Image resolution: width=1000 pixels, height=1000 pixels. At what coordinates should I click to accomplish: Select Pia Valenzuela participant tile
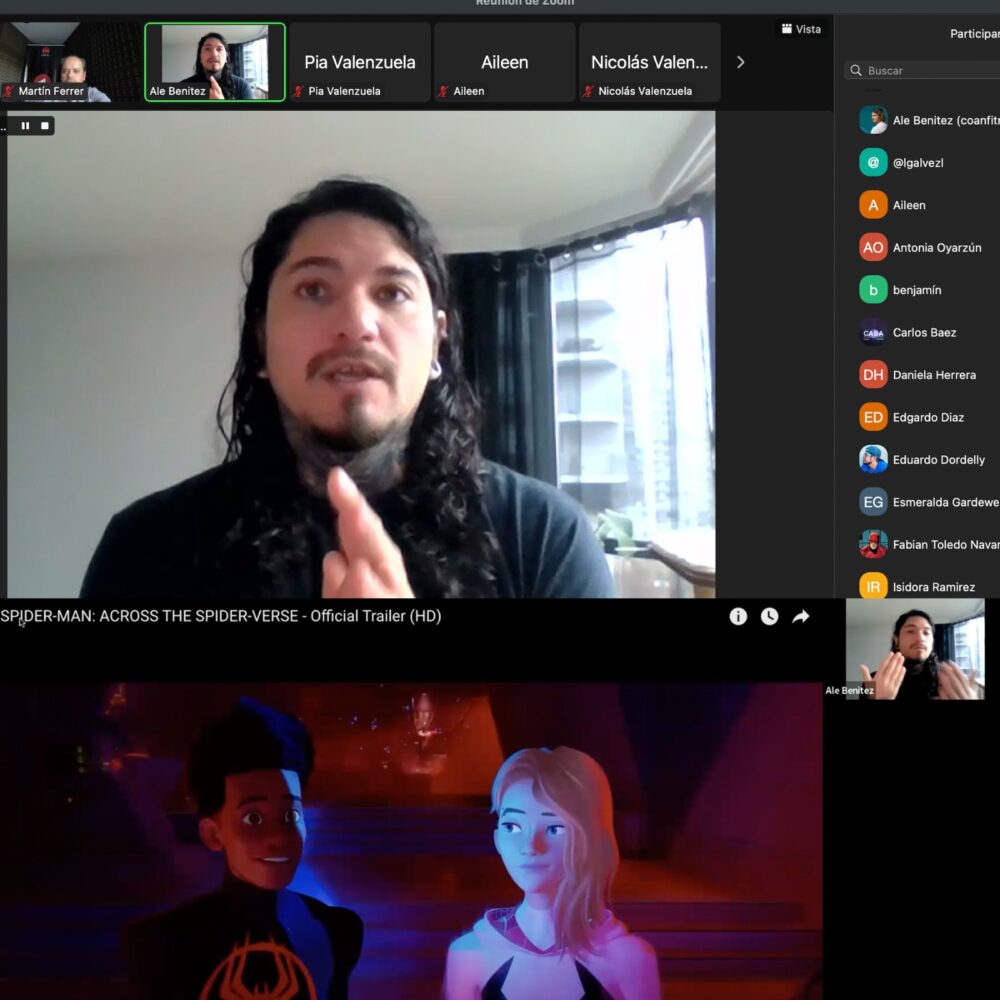pos(360,62)
